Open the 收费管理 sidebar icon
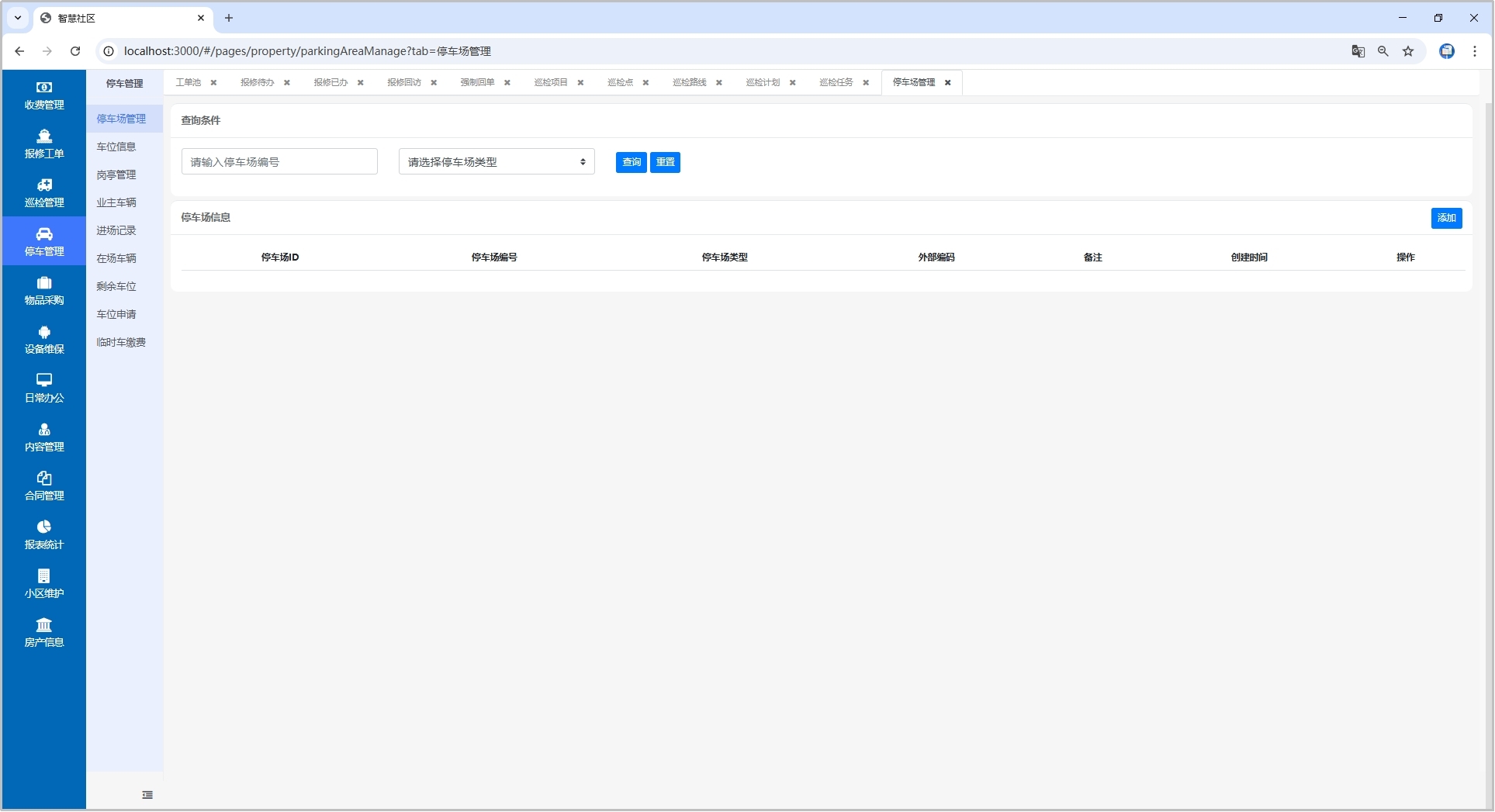1495x812 pixels. (44, 88)
